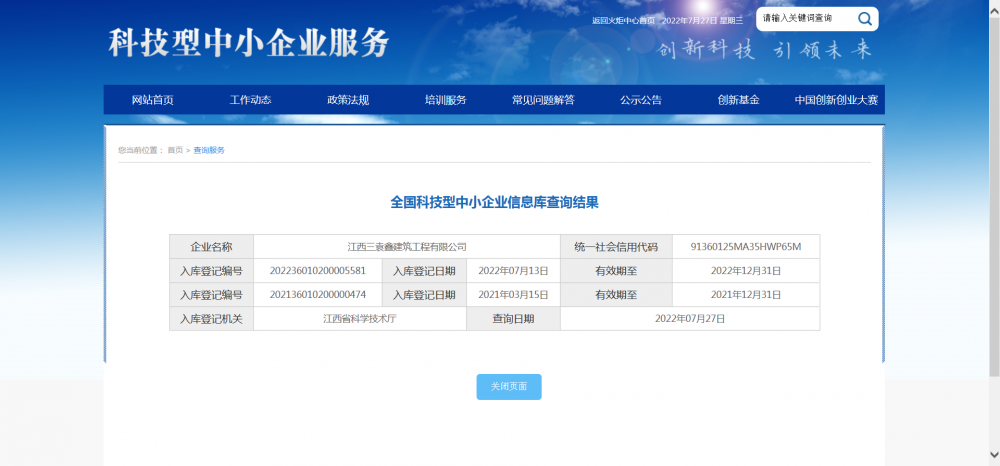Go to the 政策法规 section
The width and height of the screenshot is (1000, 466).
click(348, 100)
